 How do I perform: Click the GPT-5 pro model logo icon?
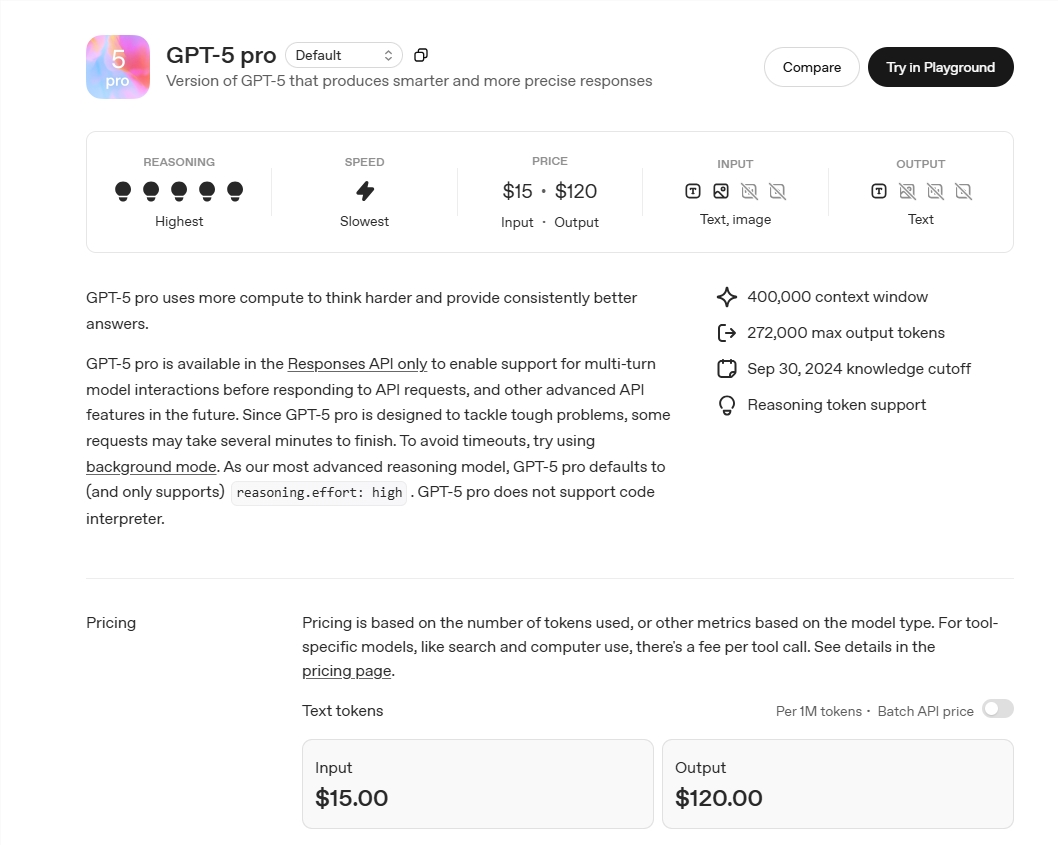pos(117,66)
